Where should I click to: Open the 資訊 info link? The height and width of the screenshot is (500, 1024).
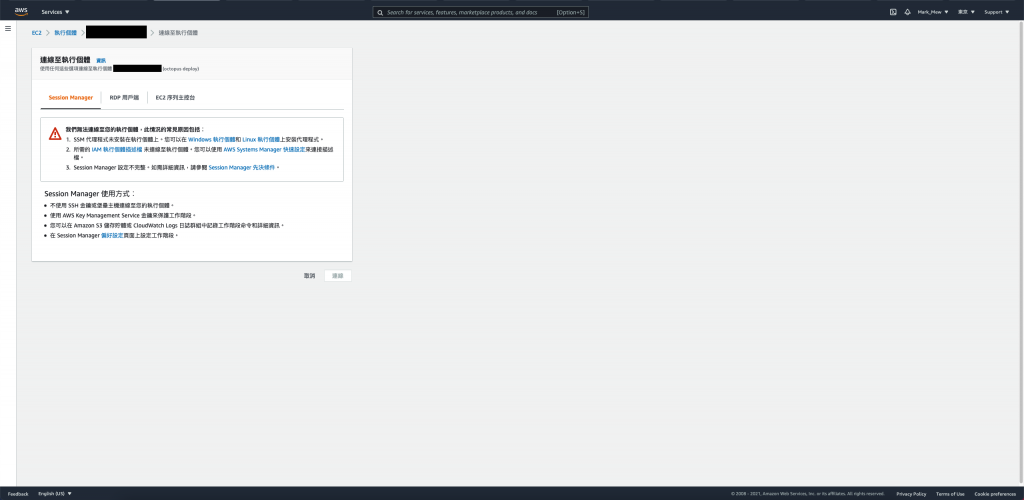[101, 60]
